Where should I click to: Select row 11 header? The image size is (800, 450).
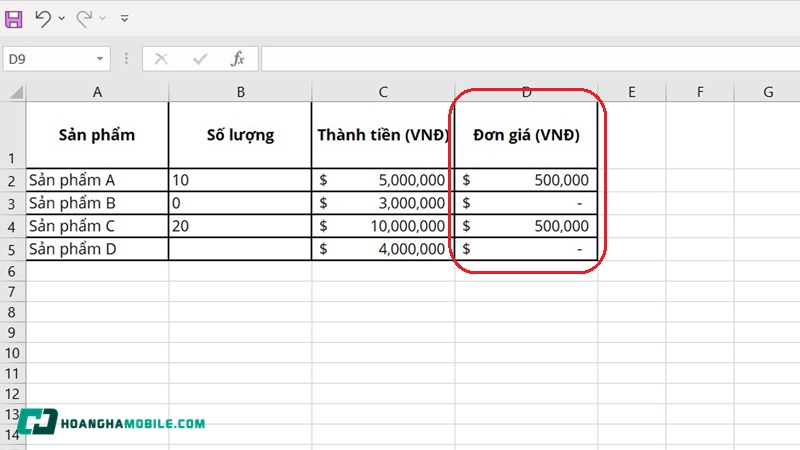[12, 373]
